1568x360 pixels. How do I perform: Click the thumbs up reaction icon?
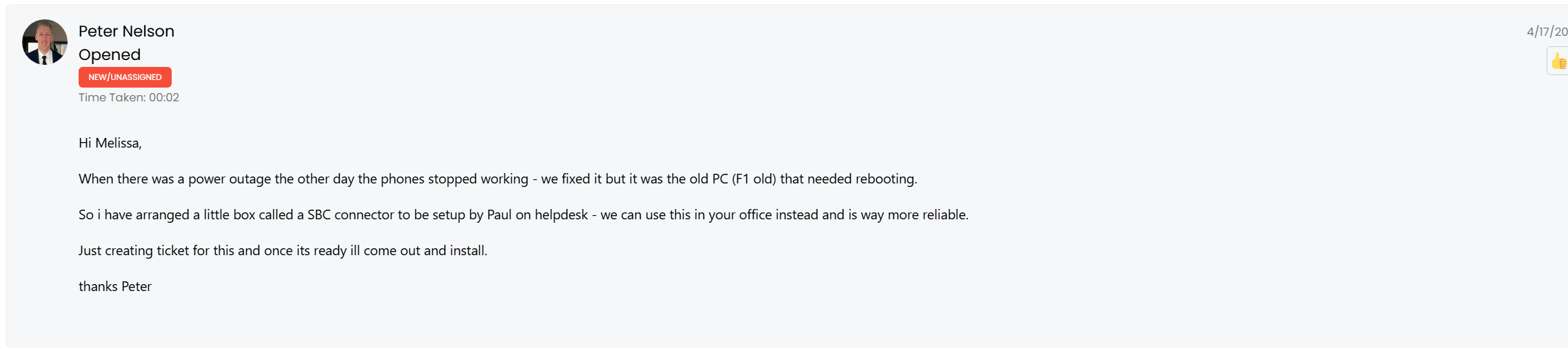(x=1558, y=61)
